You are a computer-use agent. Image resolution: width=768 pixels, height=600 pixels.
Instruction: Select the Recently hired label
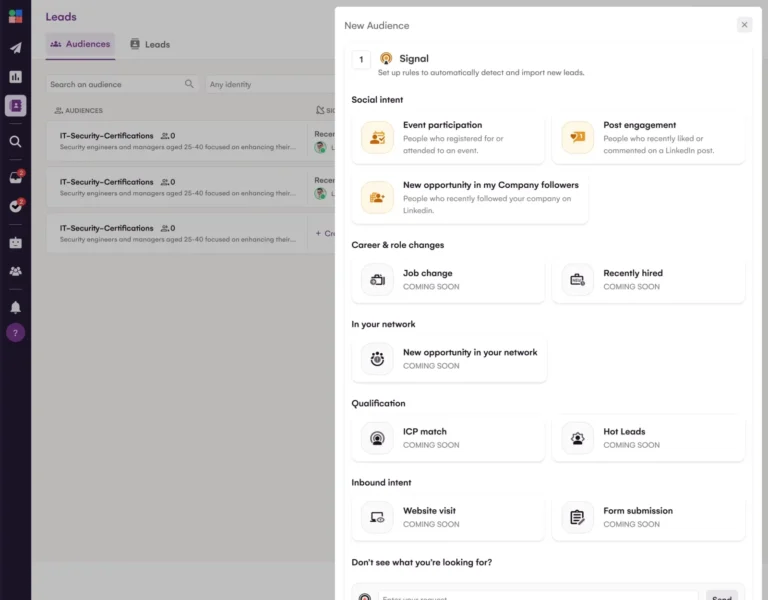633,273
